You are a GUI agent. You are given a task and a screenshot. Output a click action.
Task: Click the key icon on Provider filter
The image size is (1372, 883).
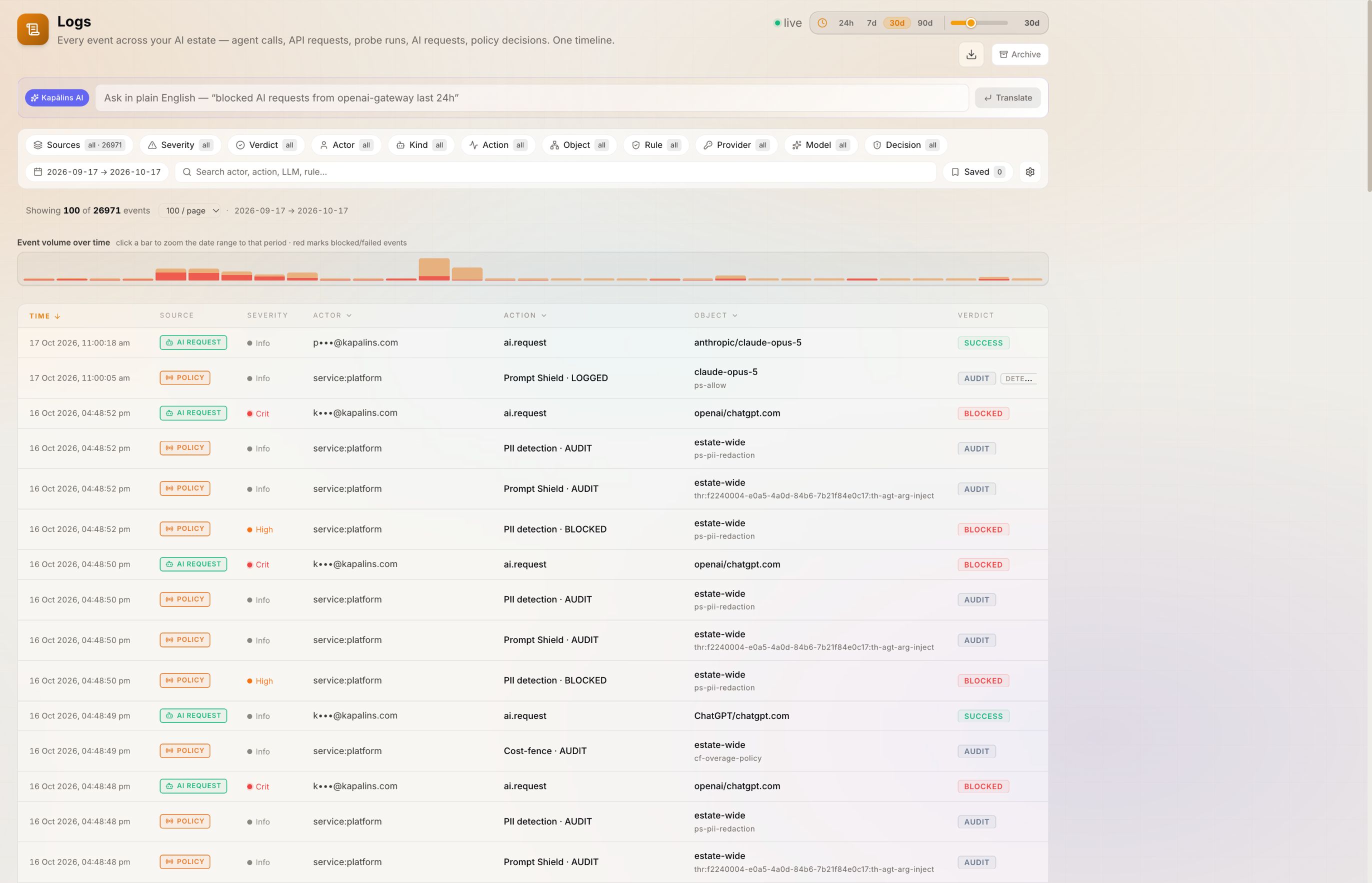click(x=708, y=145)
